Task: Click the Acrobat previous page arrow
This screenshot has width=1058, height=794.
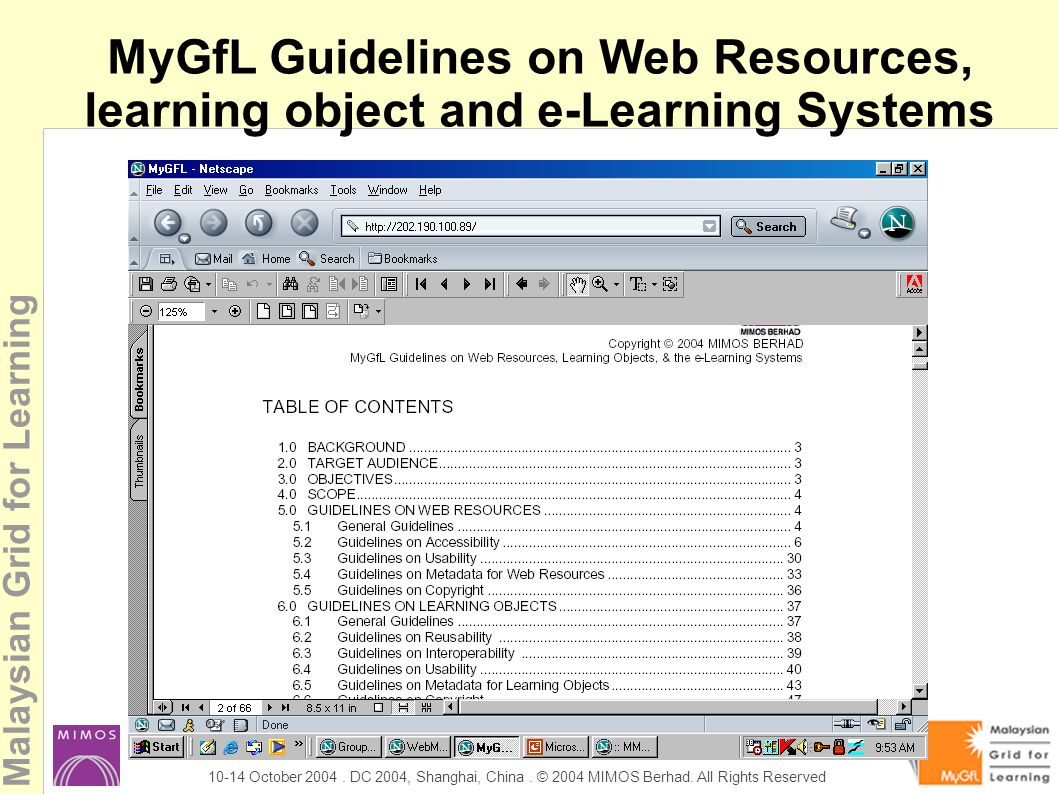Action: click(x=444, y=284)
